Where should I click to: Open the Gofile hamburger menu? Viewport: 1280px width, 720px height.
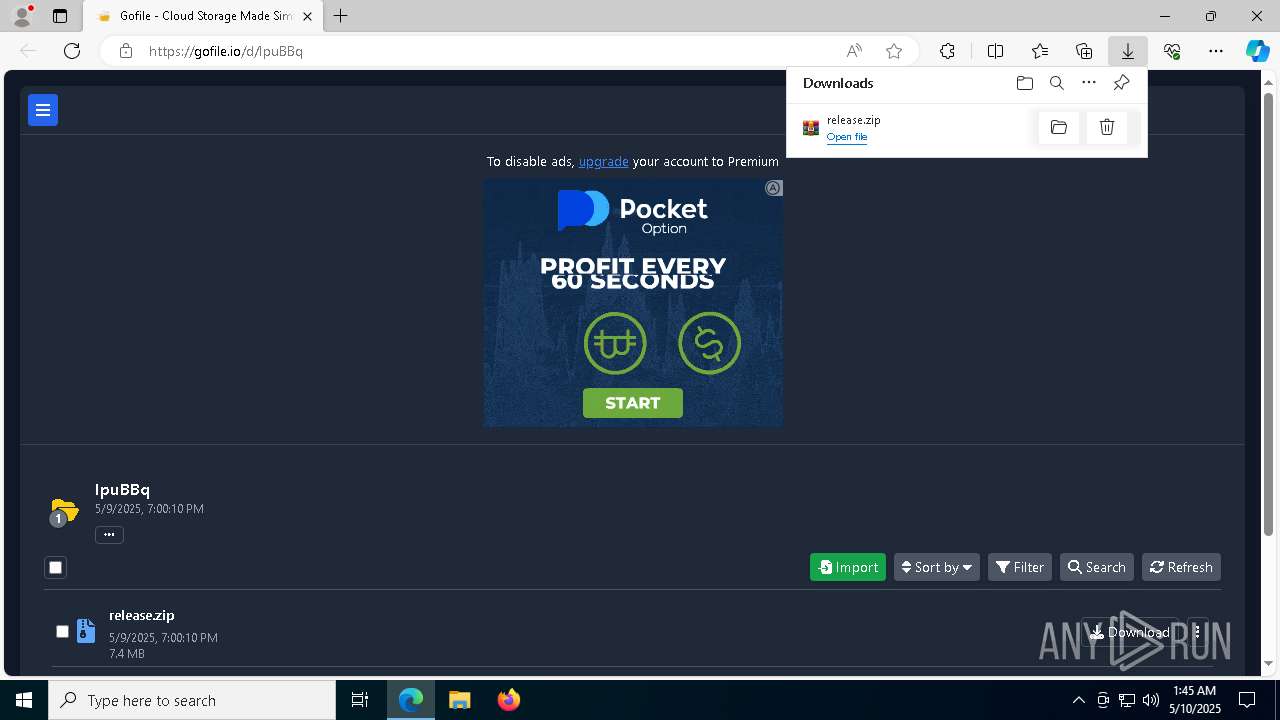point(43,110)
